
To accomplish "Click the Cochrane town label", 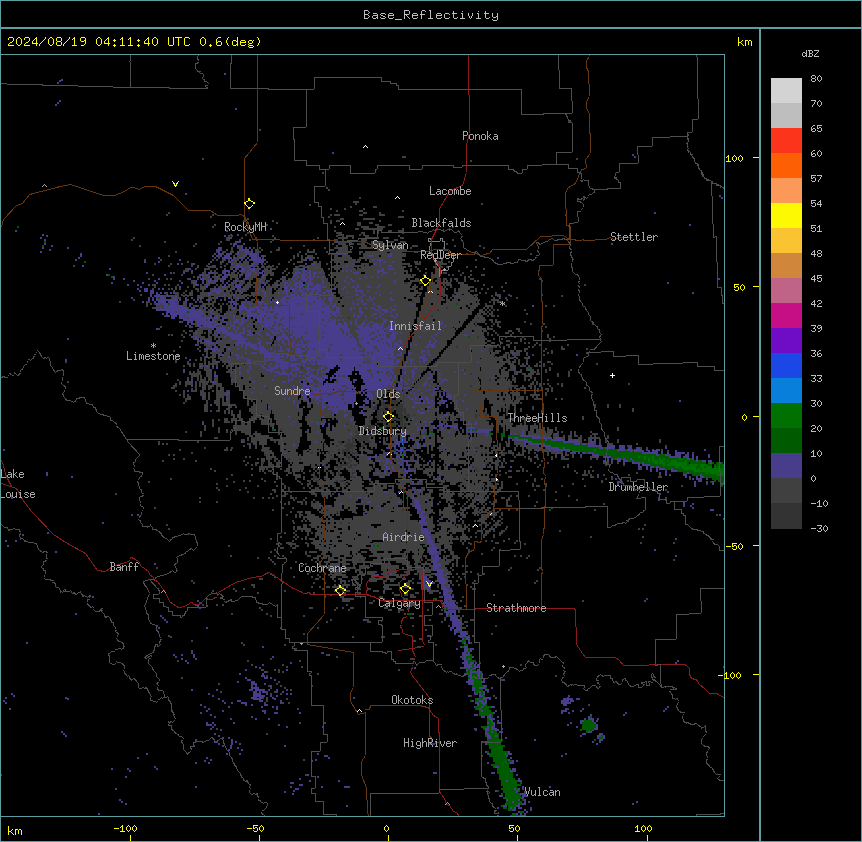I will (x=322, y=568).
